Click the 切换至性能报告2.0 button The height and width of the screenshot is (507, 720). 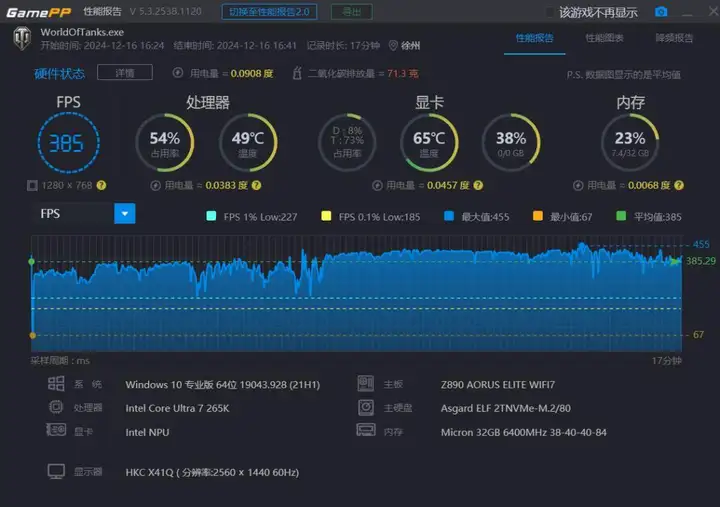tap(270, 12)
